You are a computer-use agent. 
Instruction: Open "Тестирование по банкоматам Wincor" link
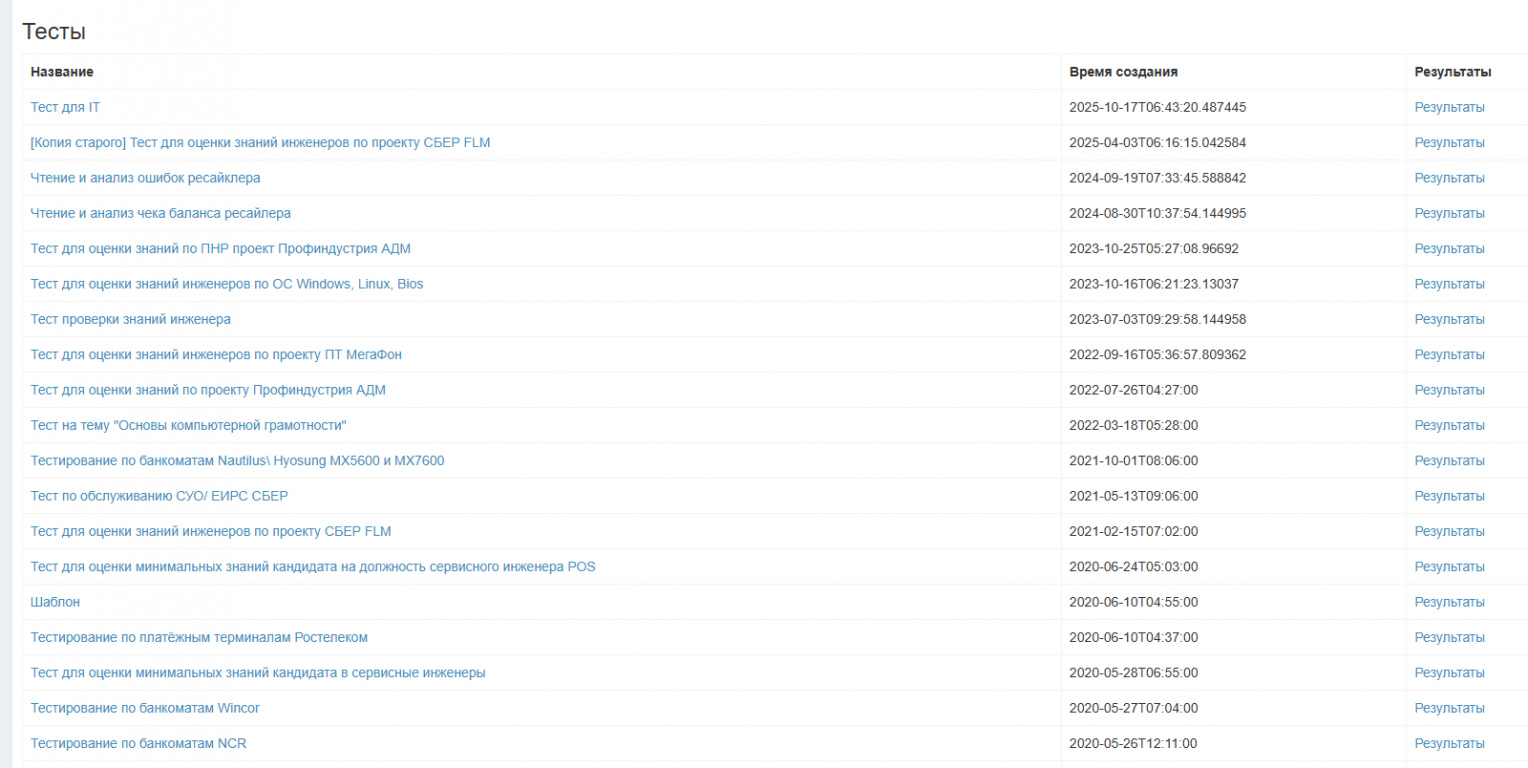tap(145, 708)
